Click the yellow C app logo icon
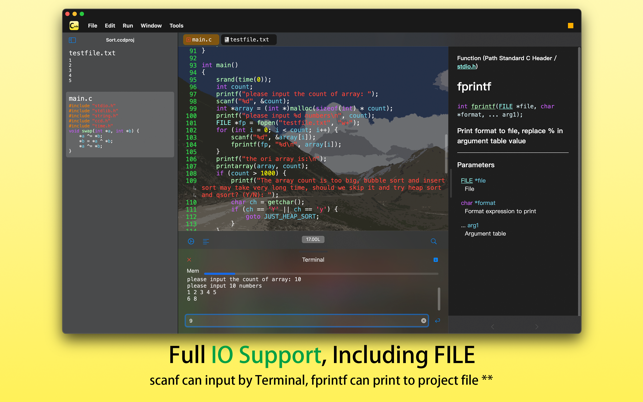Image resolution: width=643 pixels, height=402 pixels. point(74,25)
